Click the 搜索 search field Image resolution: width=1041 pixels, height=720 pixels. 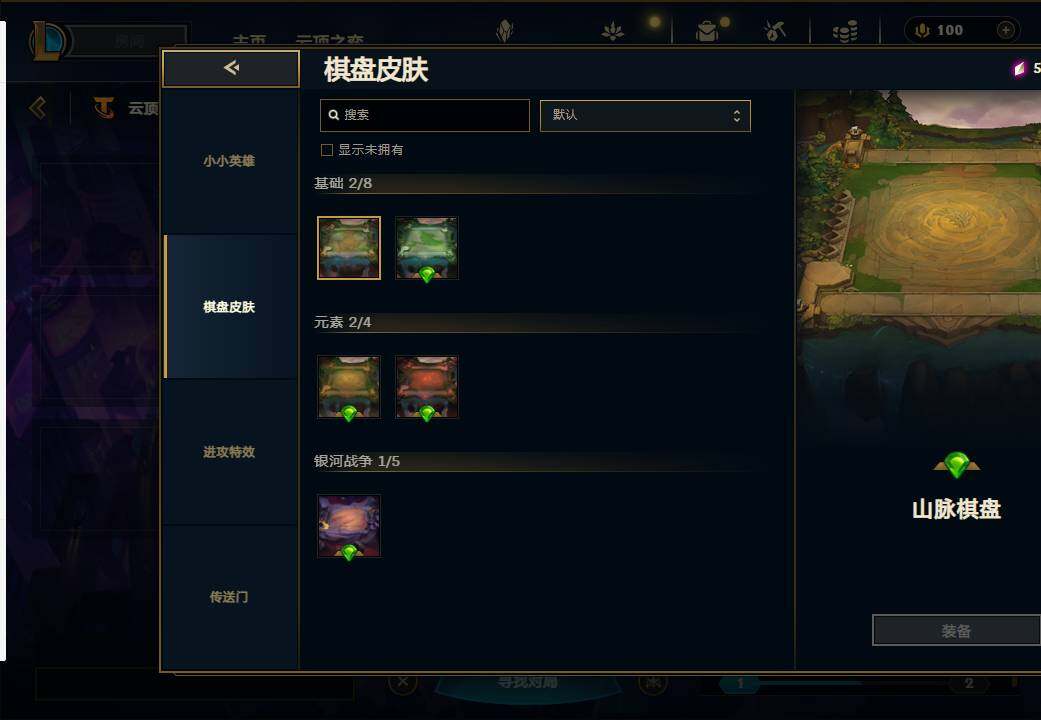pos(425,116)
